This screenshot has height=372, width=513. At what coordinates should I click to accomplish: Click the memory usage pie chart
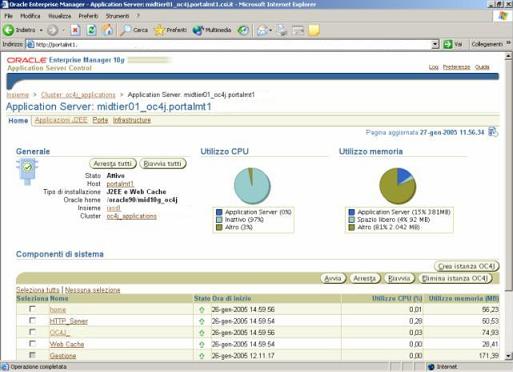click(398, 186)
